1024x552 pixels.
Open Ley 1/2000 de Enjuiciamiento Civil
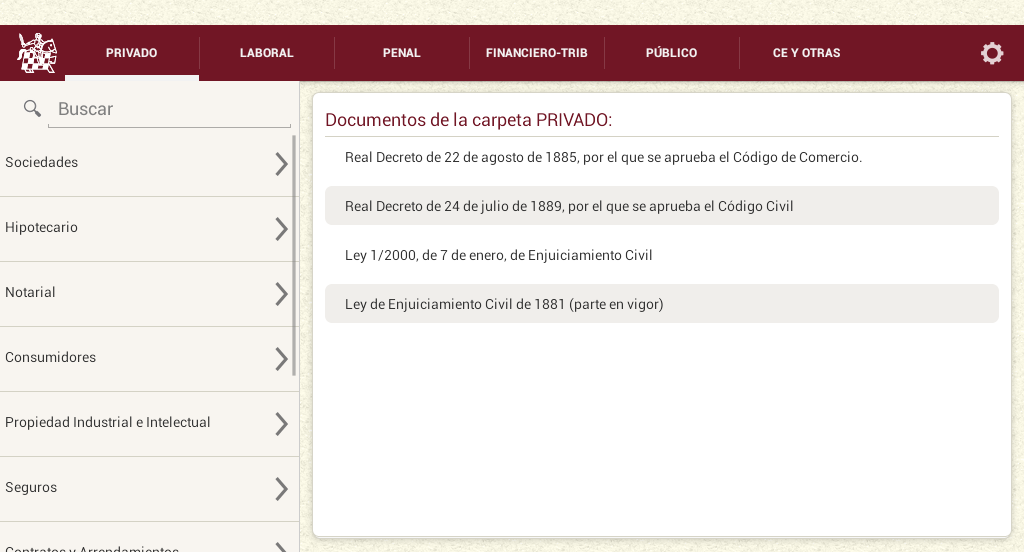[x=662, y=255]
